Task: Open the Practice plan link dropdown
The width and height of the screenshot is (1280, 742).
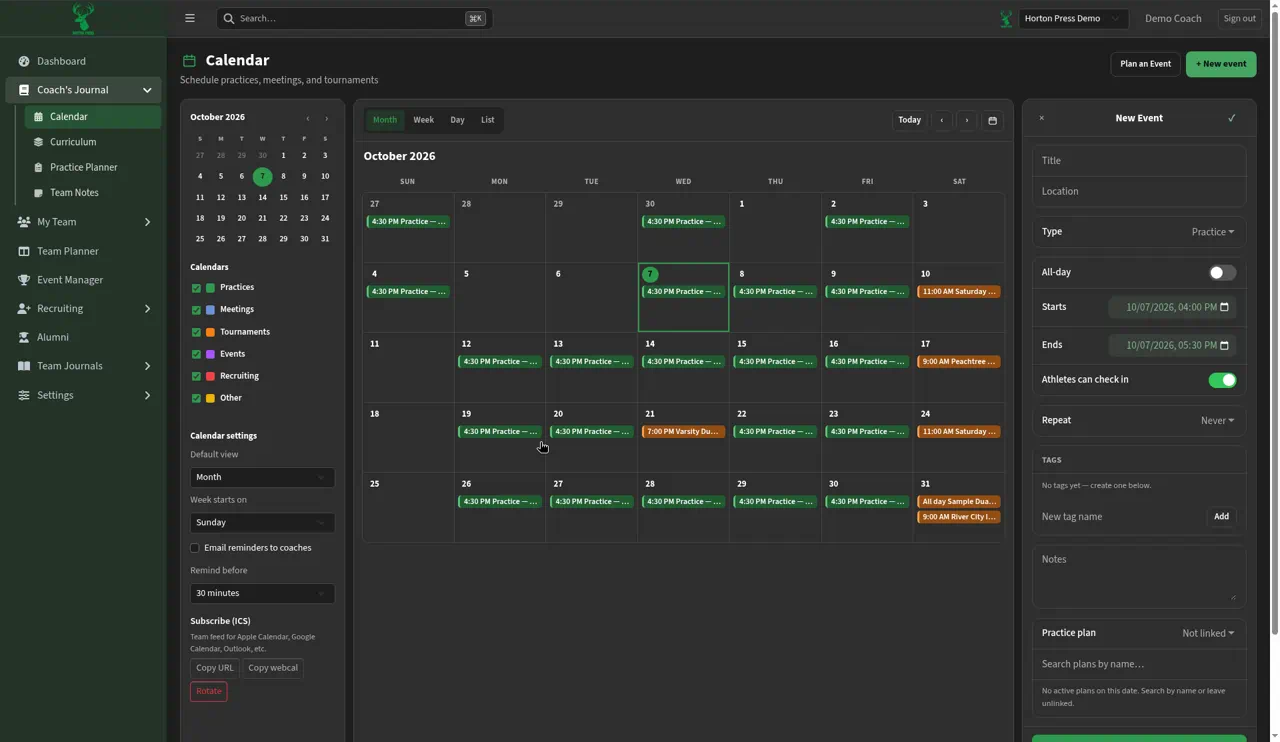Action: pos(1208,633)
